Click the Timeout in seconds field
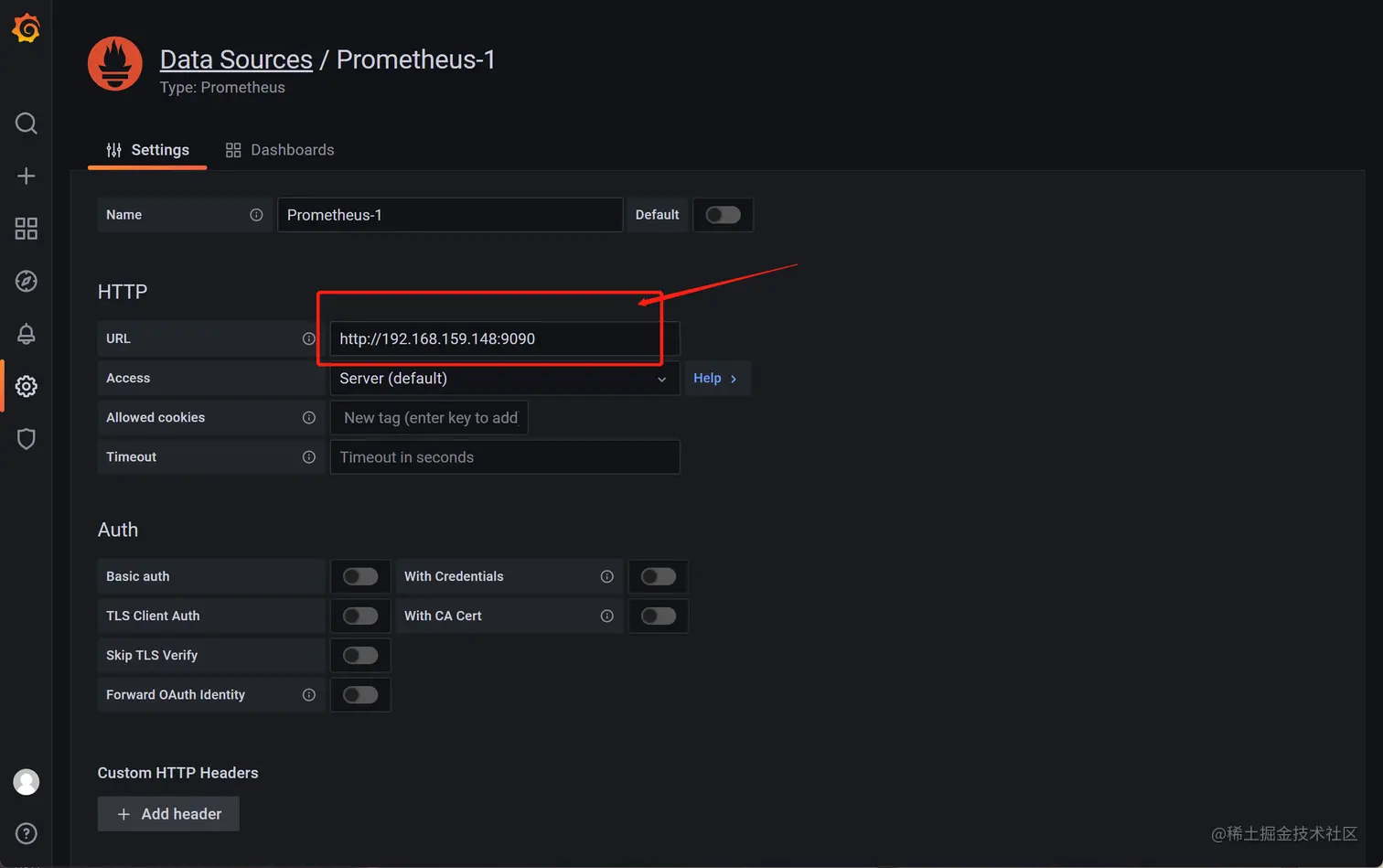 (505, 457)
